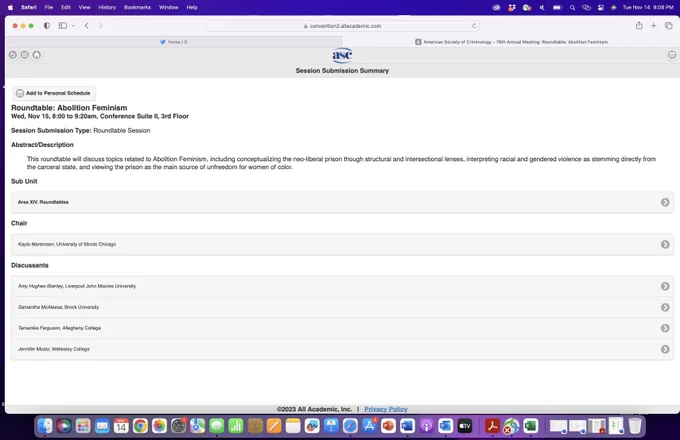Open Photos from the Dock
Screen dimensions: 680x440
point(159,426)
